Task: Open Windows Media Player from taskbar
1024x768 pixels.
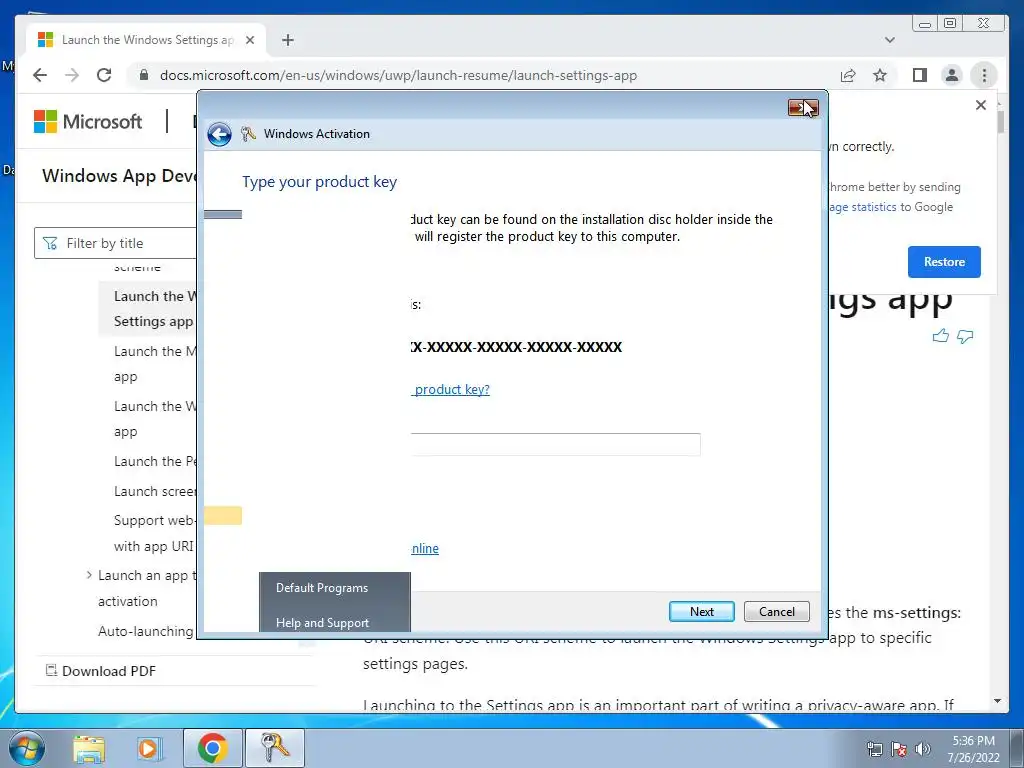Action: click(149, 749)
